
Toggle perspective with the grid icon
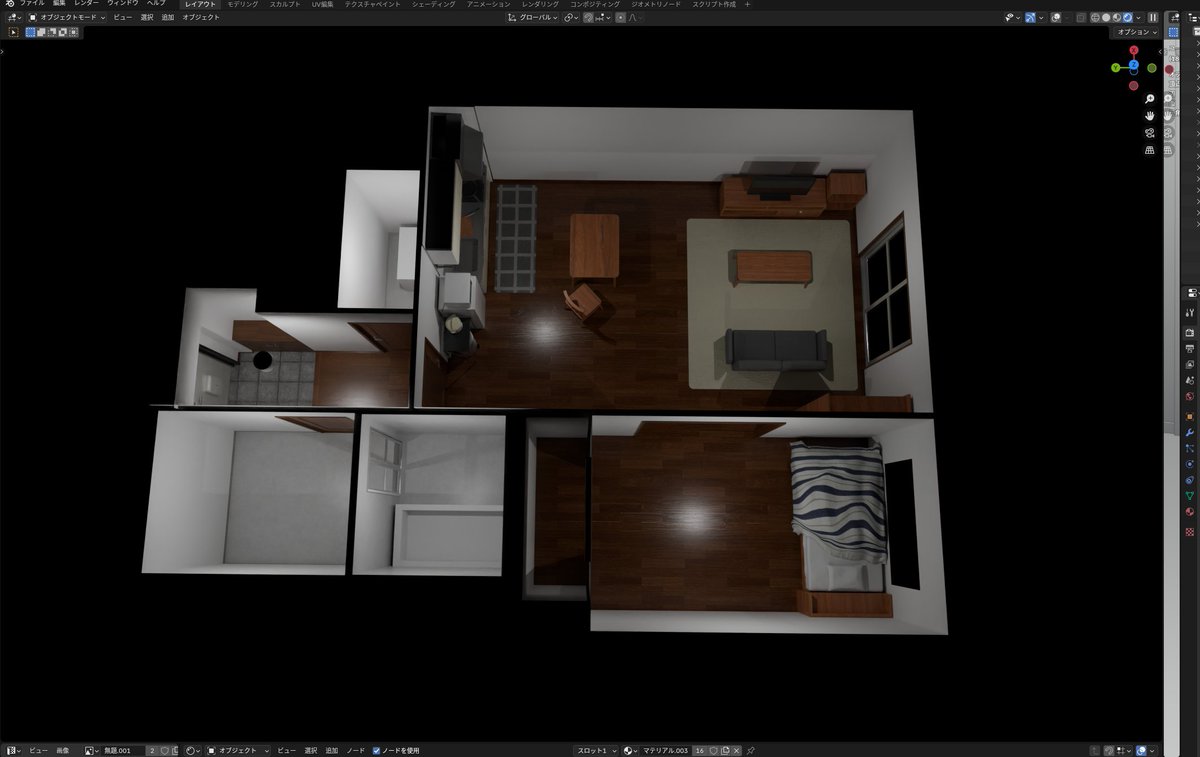click(x=1151, y=149)
